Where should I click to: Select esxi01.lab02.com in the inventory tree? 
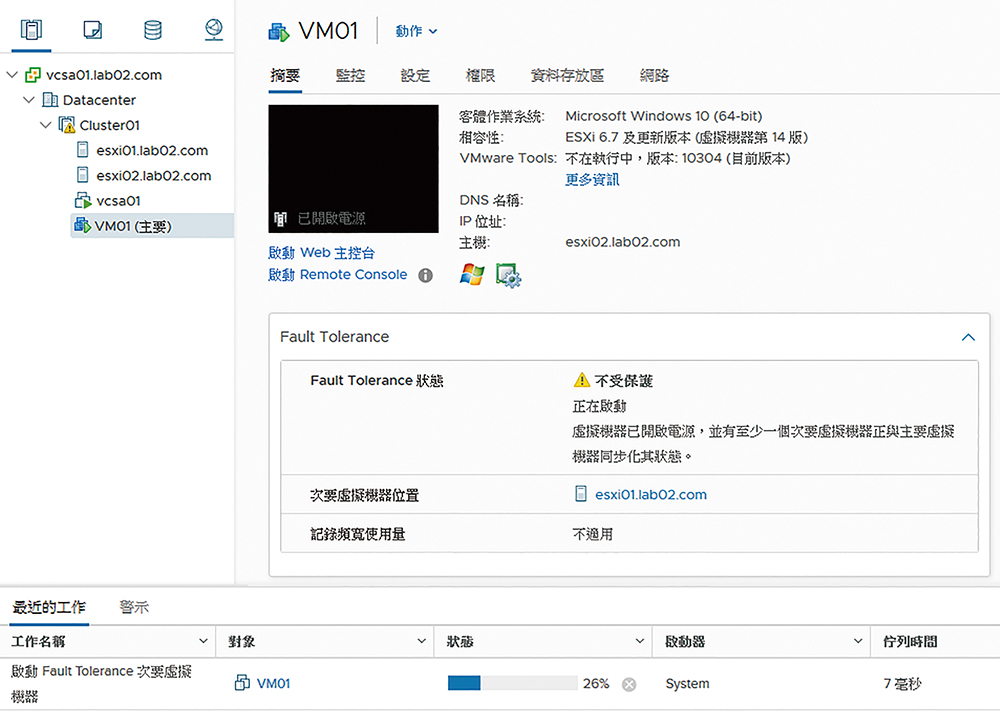(152, 150)
